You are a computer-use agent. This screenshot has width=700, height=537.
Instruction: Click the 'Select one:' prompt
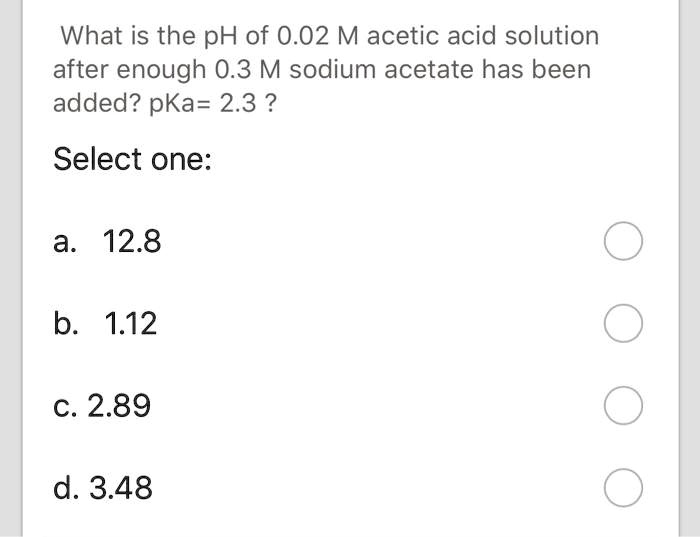[132, 159]
